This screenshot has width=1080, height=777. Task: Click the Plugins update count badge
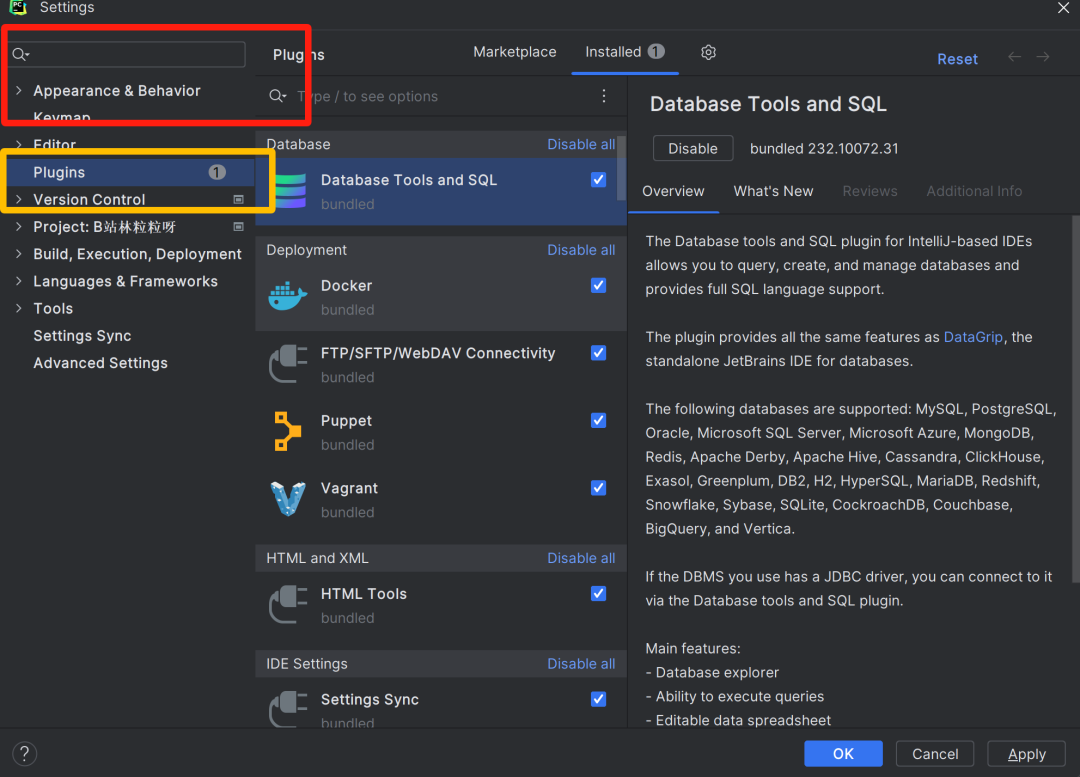[217, 172]
